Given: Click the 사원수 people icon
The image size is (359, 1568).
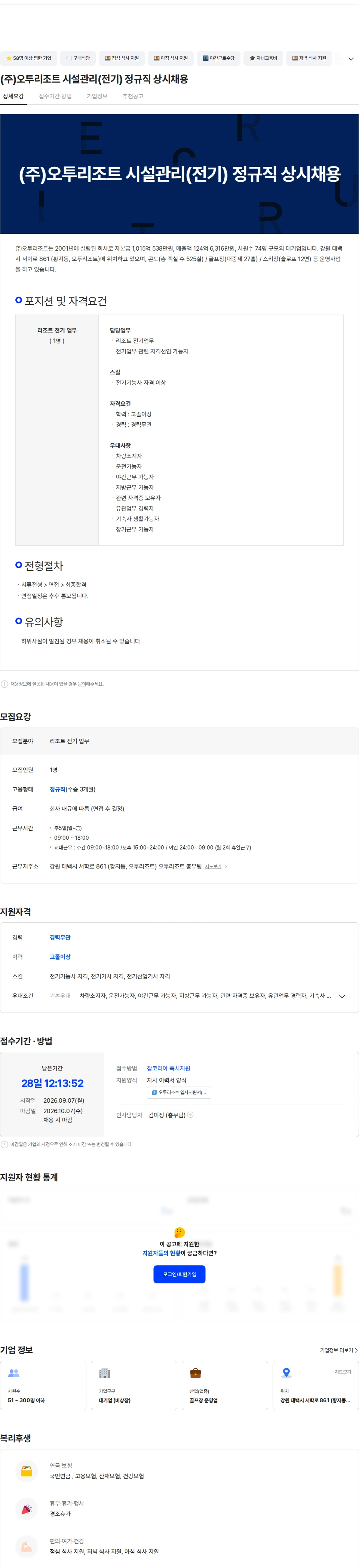Looking at the screenshot, I should [14, 1373].
